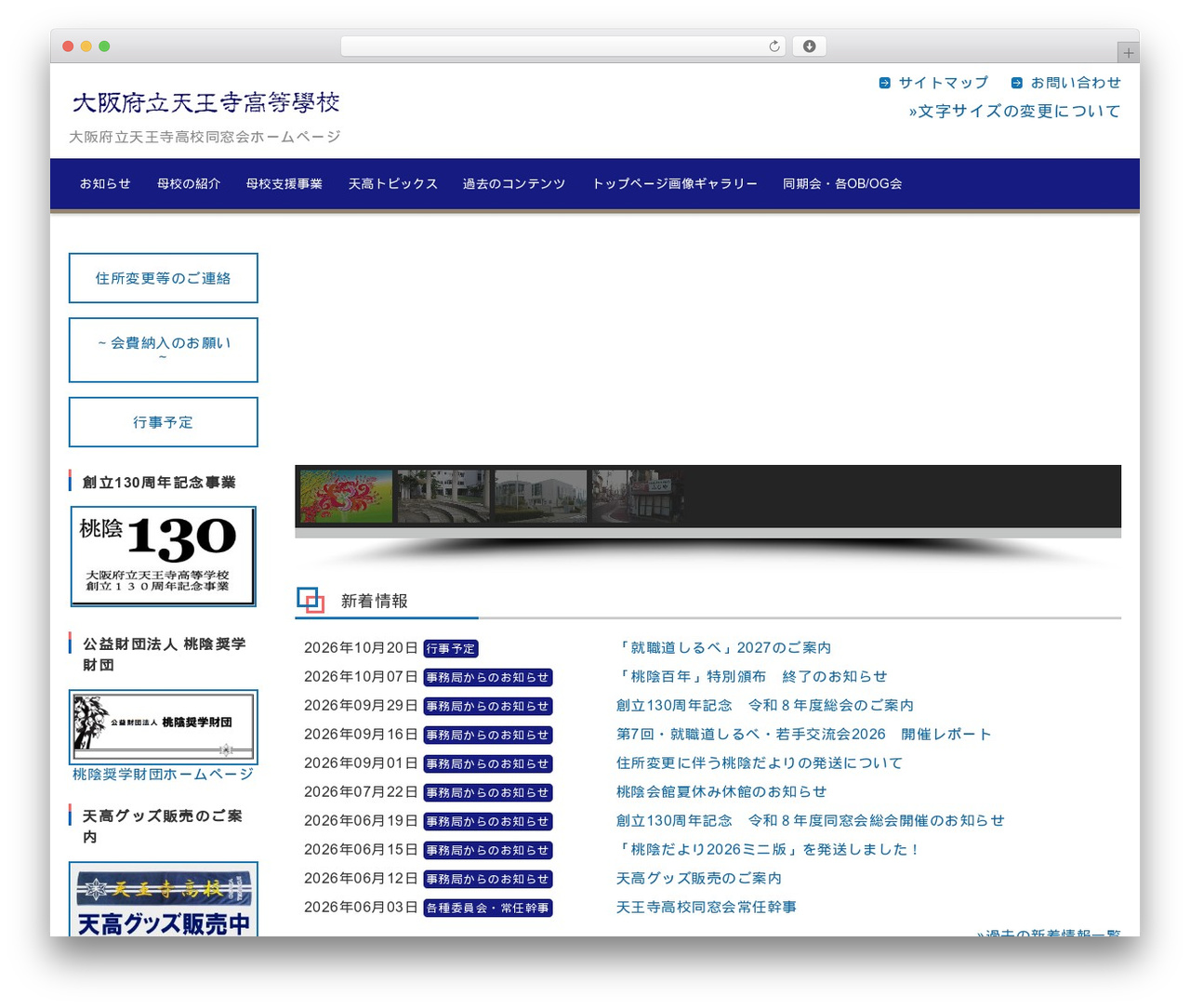This screenshot has height=1008, width=1190.
Task: Click the 桃陰130 anniversary banner
Action: pos(164,556)
